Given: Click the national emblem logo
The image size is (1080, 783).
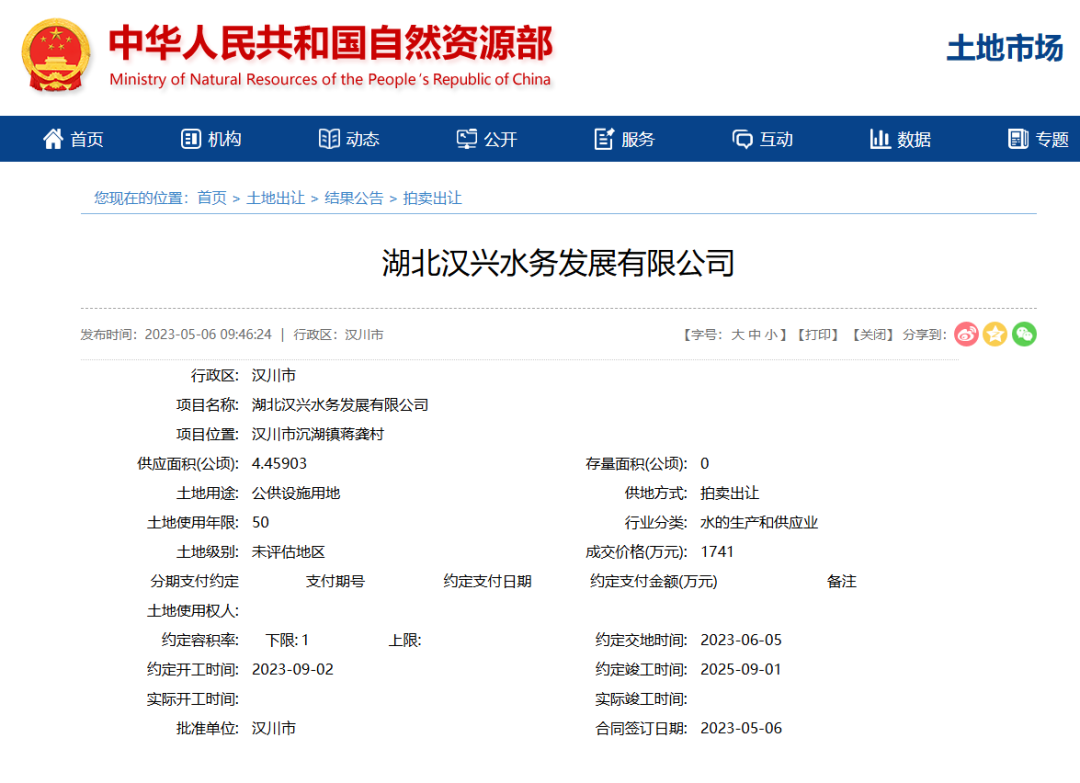Looking at the screenshot, I should (x=56, y=55).
